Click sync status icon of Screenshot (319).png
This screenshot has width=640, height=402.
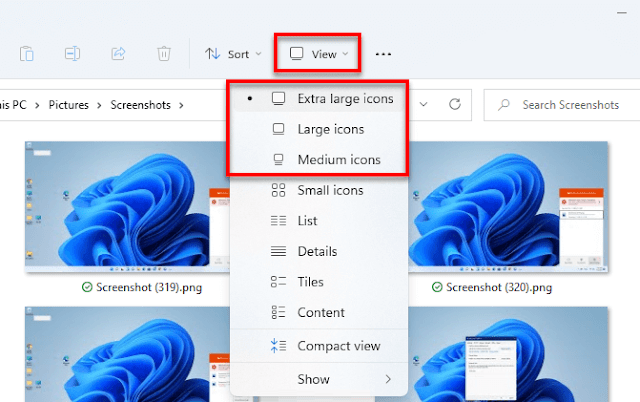click(x=87, y=287)
